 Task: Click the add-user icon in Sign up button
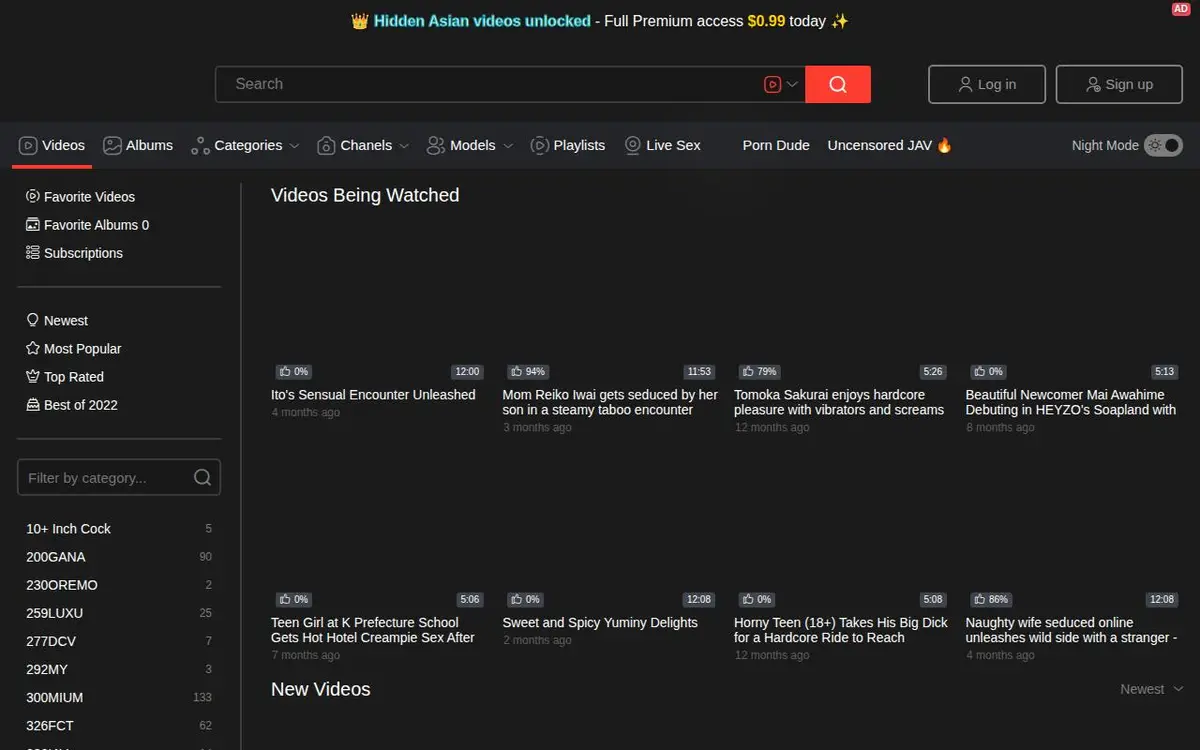click(x=1094, y=84)
